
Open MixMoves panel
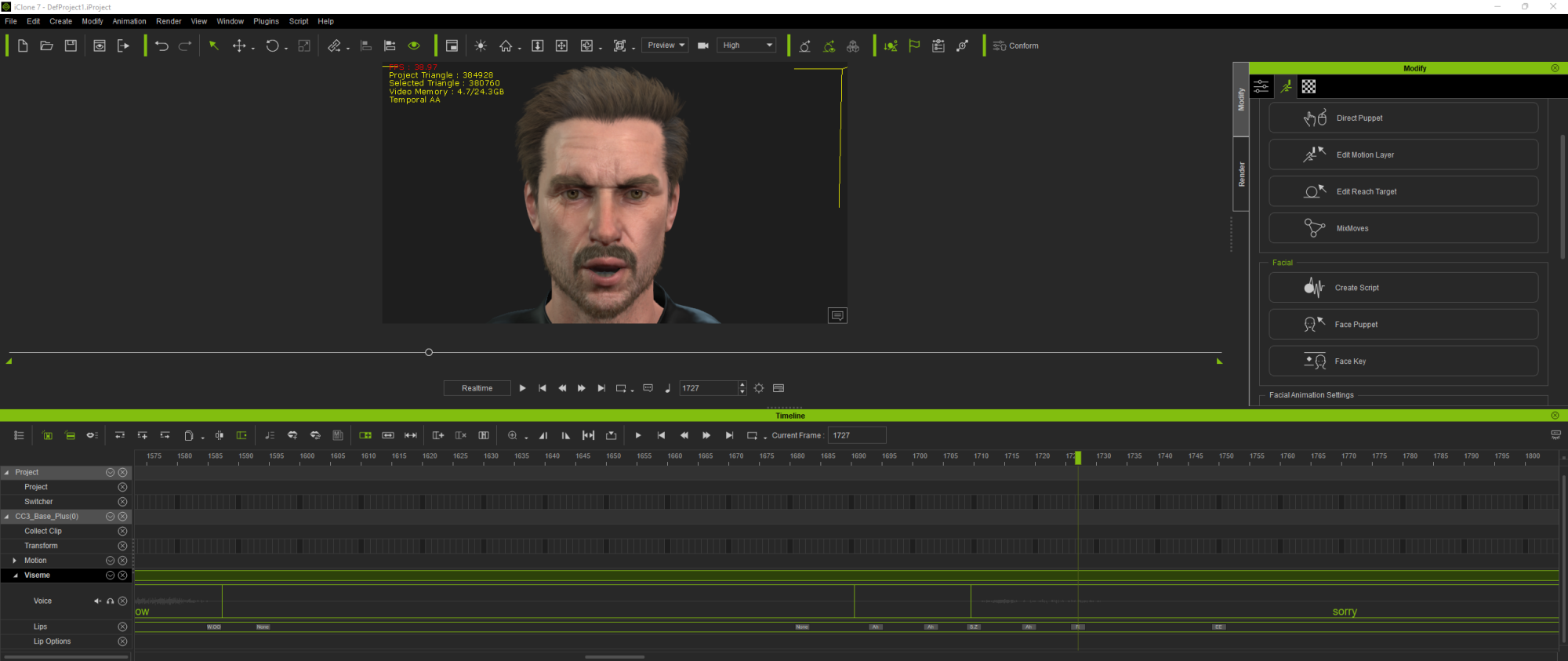tap(1403, 228)
